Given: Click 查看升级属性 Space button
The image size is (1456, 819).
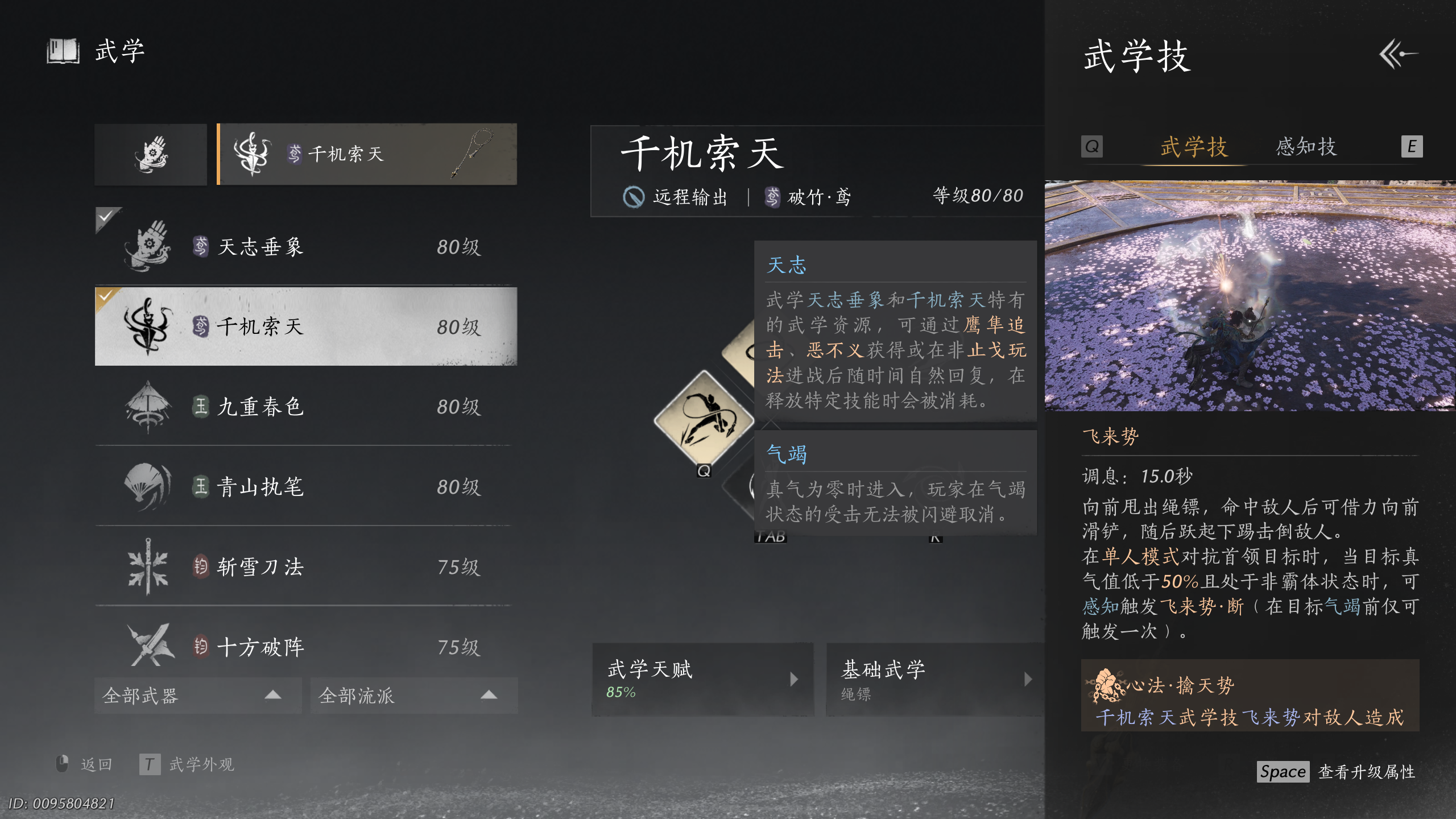Looking at the screenshot, I should tap(1337, 772).
